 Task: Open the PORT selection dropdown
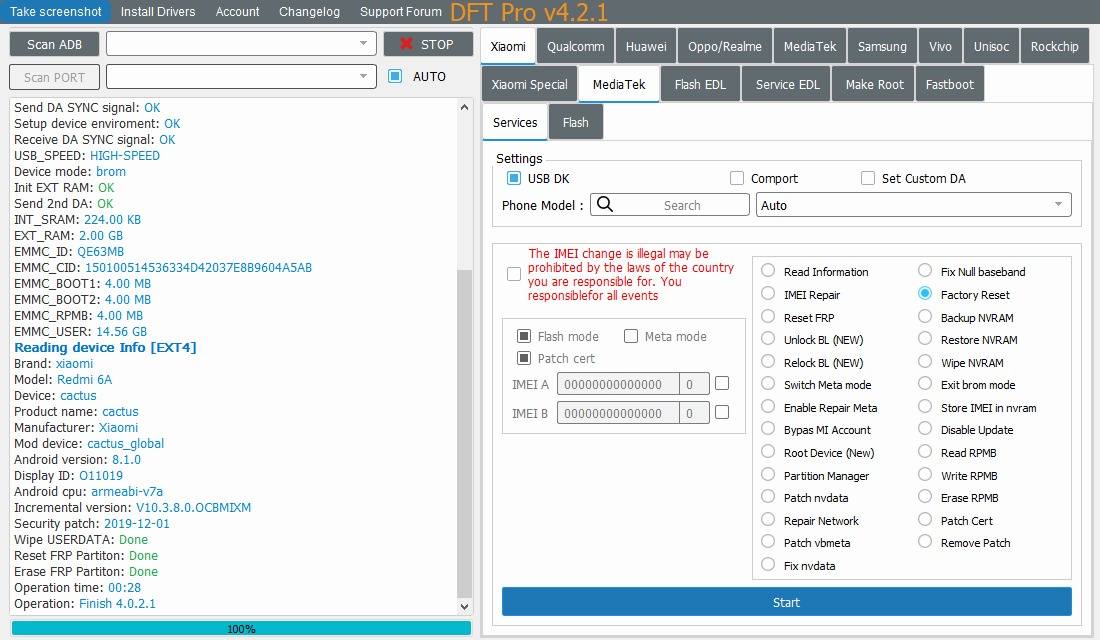pos(241,76)
